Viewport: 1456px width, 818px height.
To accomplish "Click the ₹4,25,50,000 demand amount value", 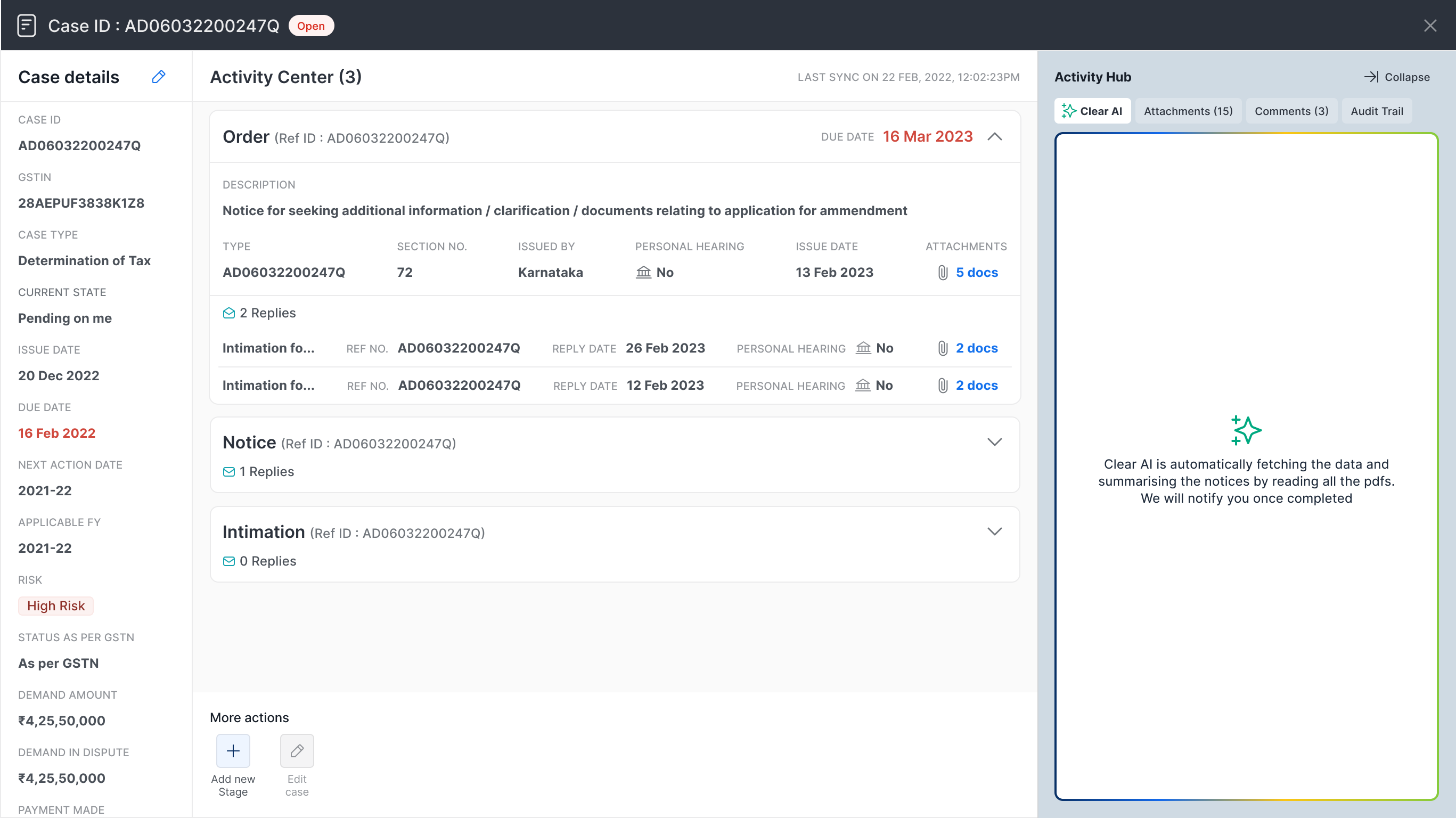I will [x=62, y=721].
